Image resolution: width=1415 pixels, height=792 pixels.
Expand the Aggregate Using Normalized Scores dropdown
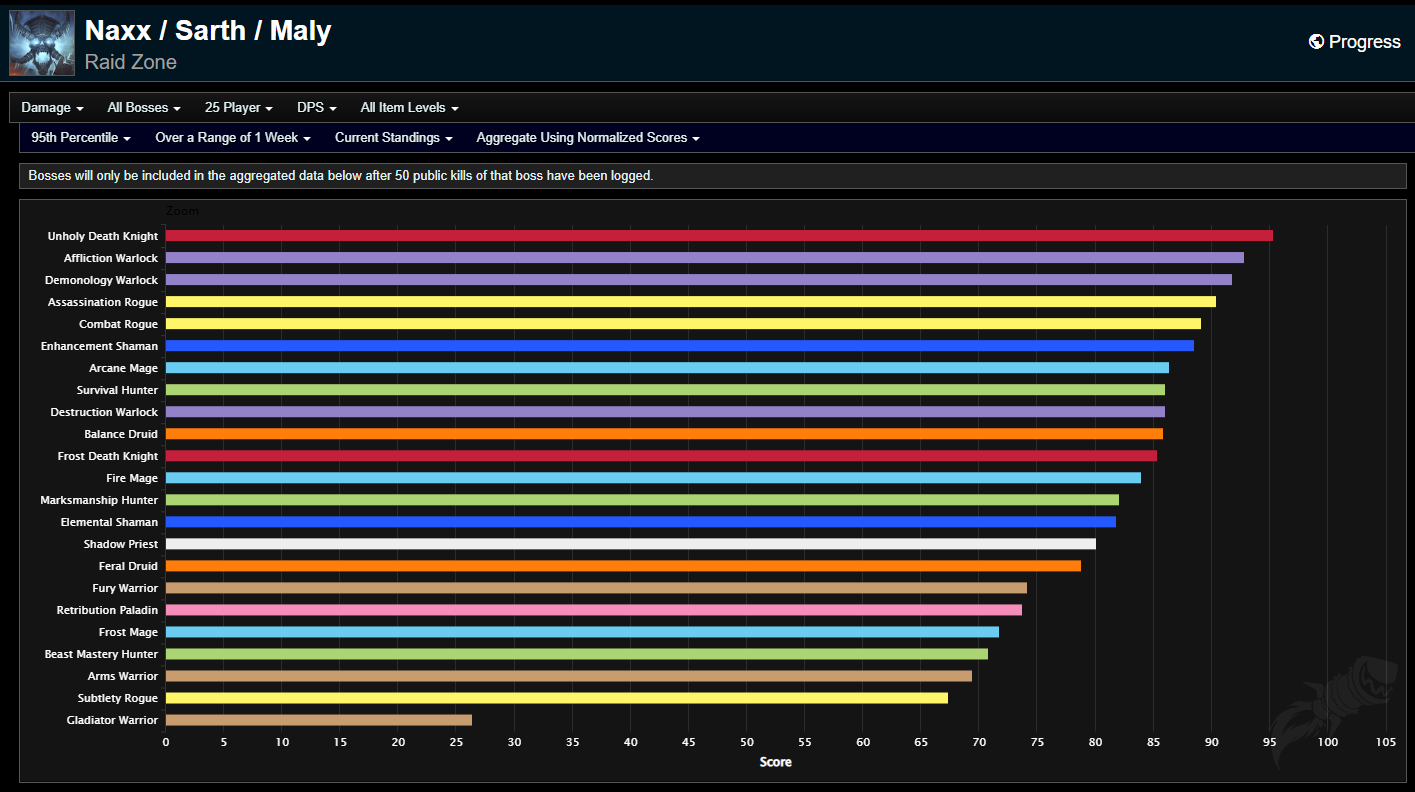tap(587, 138)
